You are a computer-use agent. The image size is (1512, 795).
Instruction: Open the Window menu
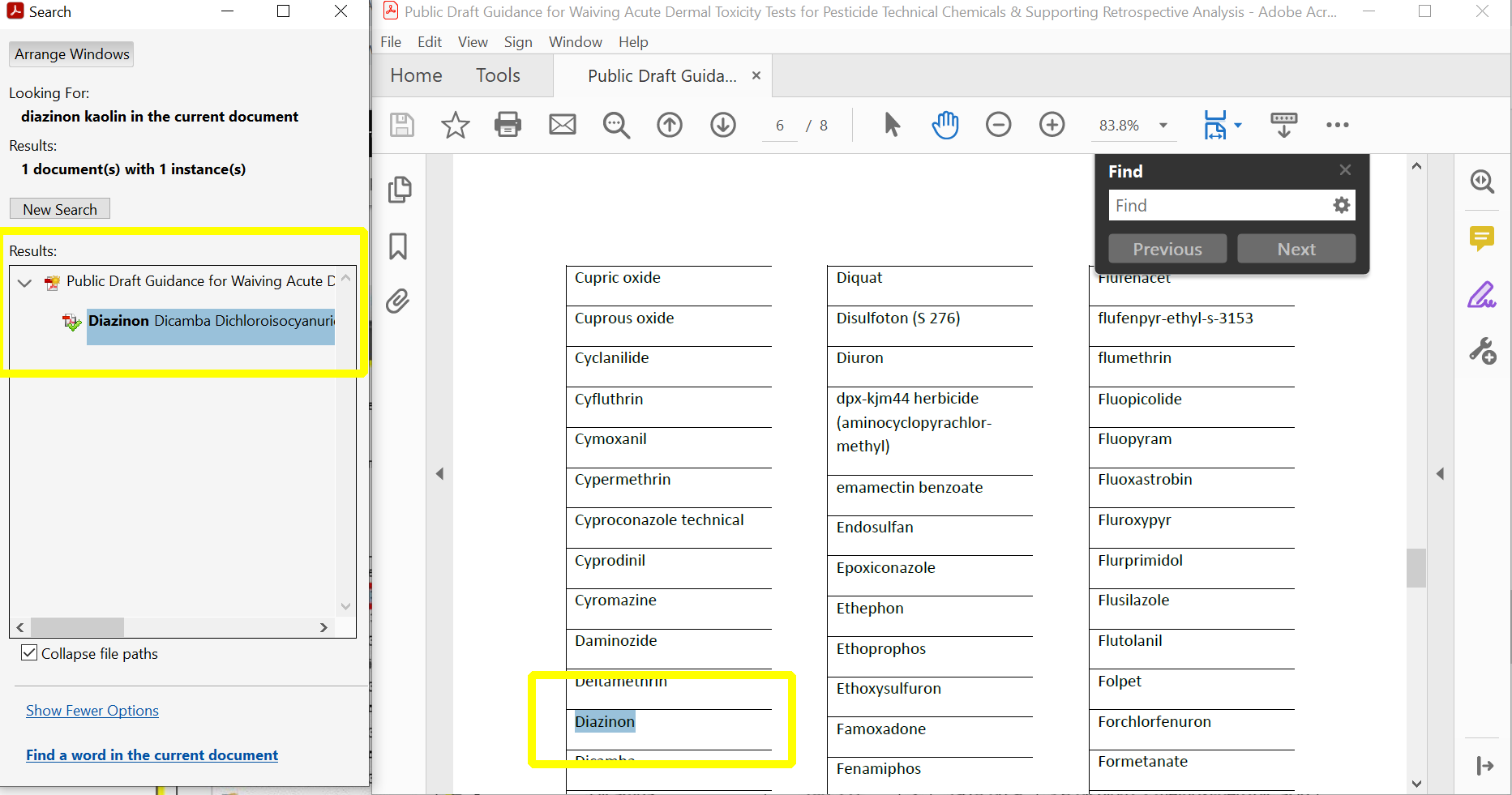pyautogui.click(x=575, y=41)
